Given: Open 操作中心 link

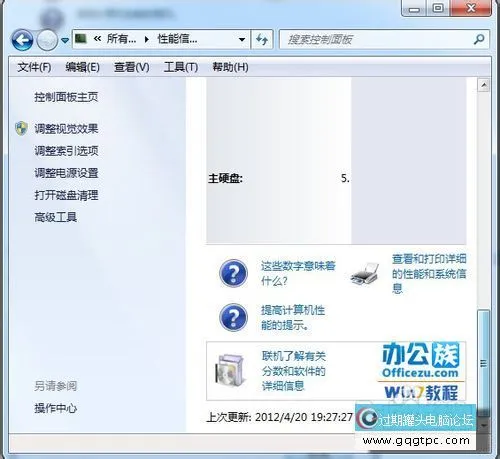Looking at the screenshot, I should click(56, 408).
